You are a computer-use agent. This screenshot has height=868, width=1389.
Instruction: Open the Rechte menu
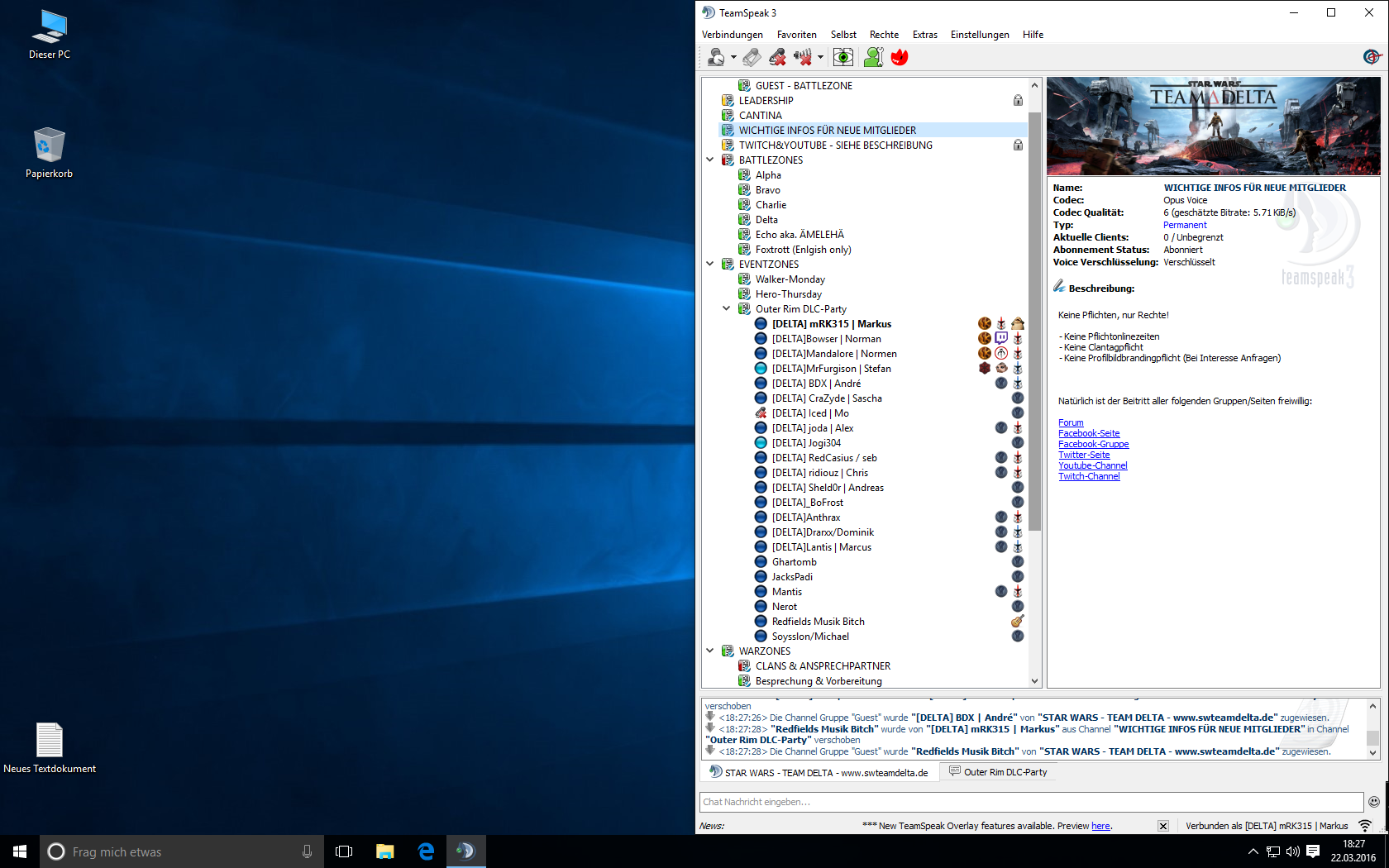884,35
